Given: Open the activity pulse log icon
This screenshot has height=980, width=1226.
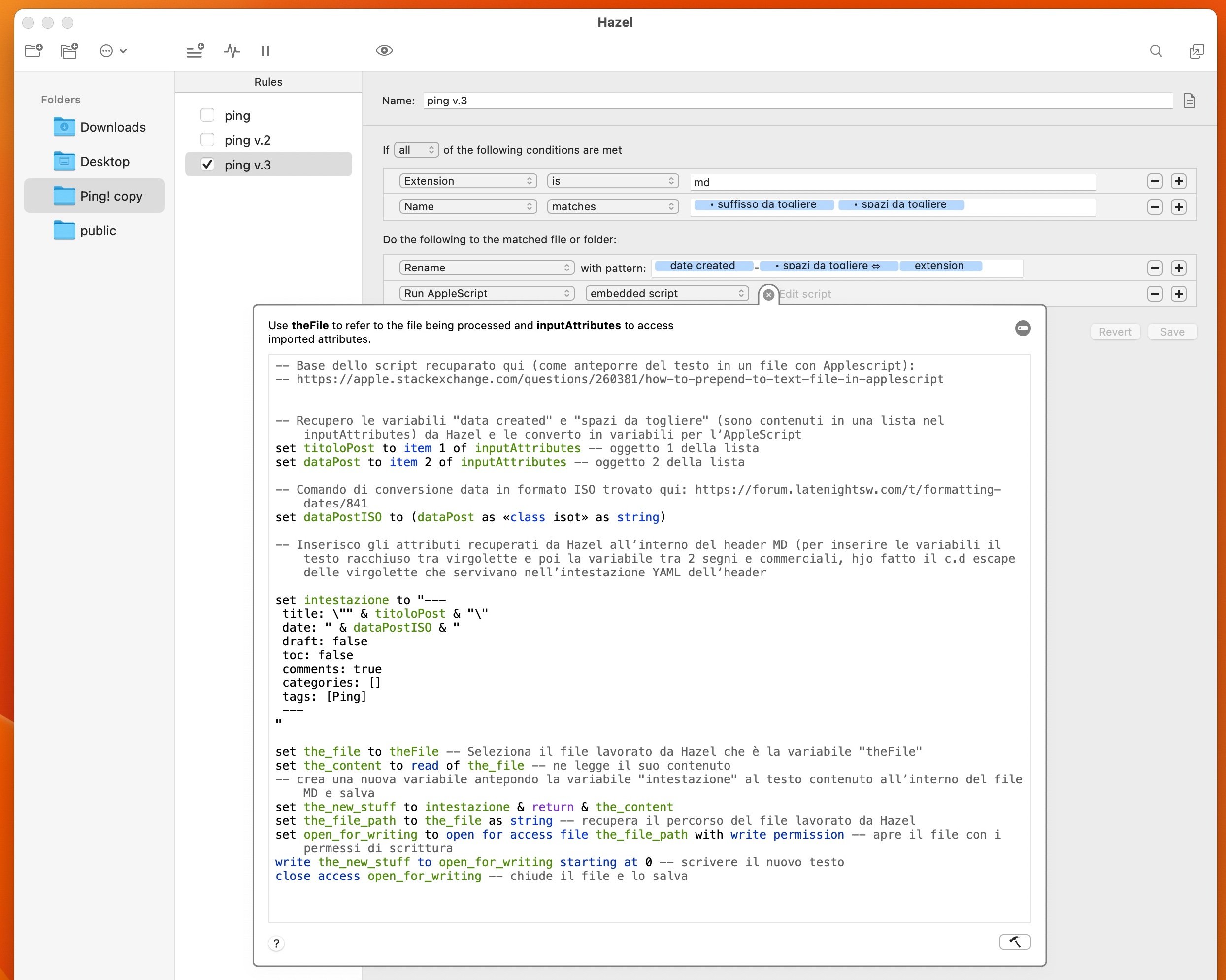Looking at the screenshot, I should 232,51.
